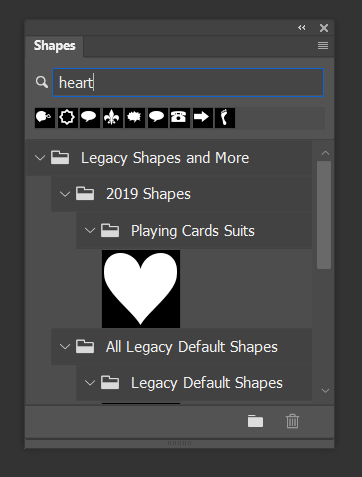The width and height of the screenshot is (362, 477).
Task: Select 'All Legacy Default Shapes' label
Action: pyautogui.click(x=192, y=347)
